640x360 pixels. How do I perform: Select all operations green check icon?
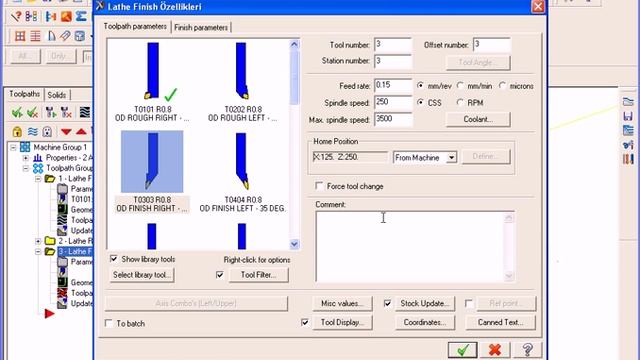(17, 112)
